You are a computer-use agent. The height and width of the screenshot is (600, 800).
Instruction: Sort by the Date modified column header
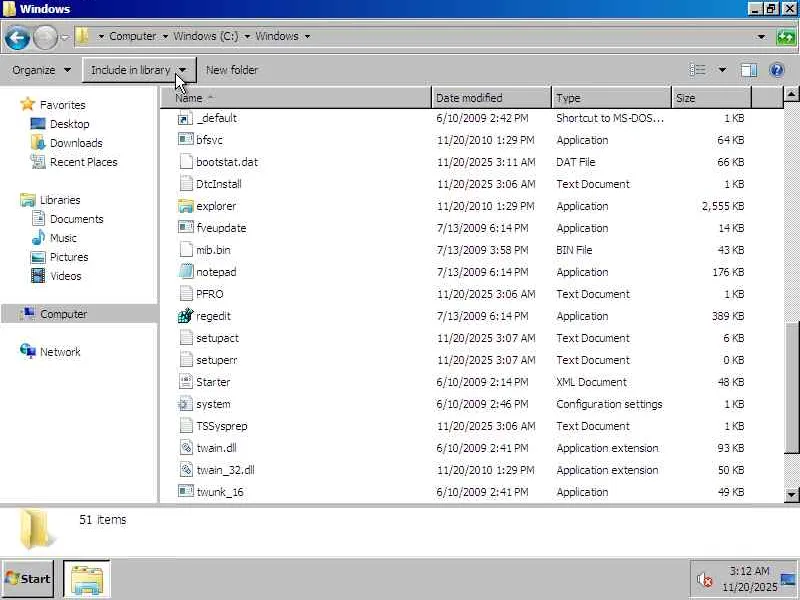[x=491, y=97]
